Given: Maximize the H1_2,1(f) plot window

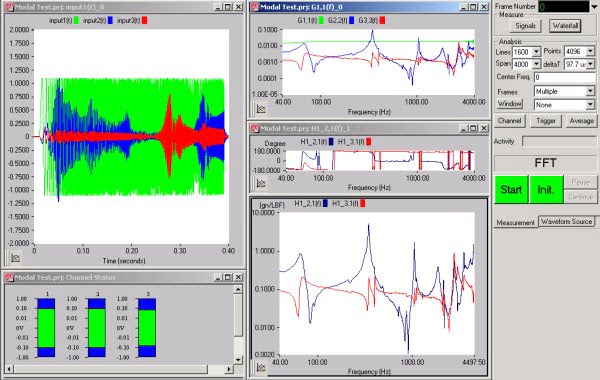Looking at the screenshot, I should (474, 128).
